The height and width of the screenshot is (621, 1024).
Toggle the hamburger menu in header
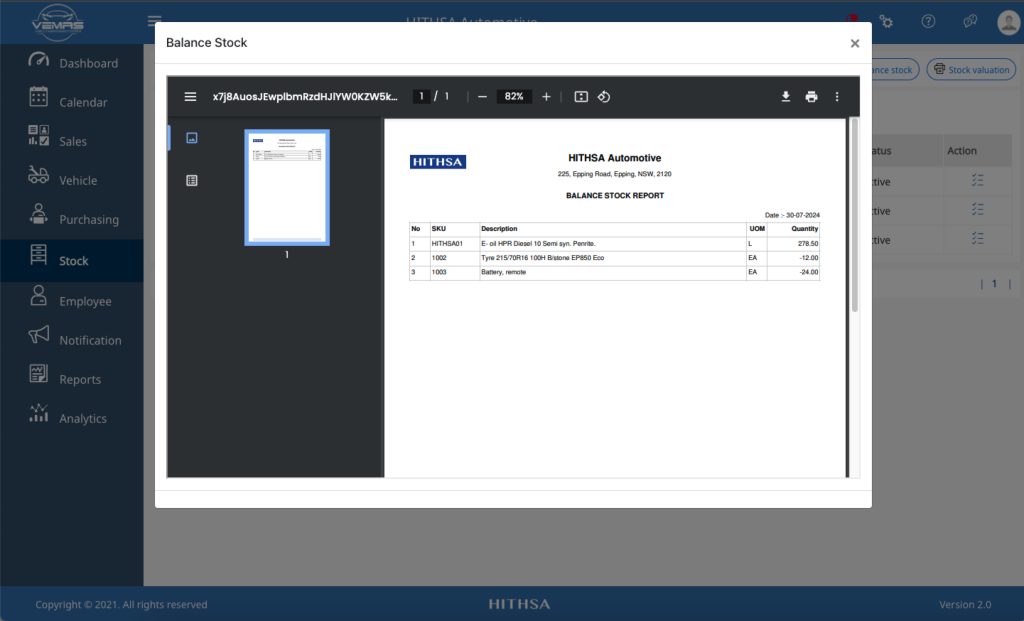point(154,21)
